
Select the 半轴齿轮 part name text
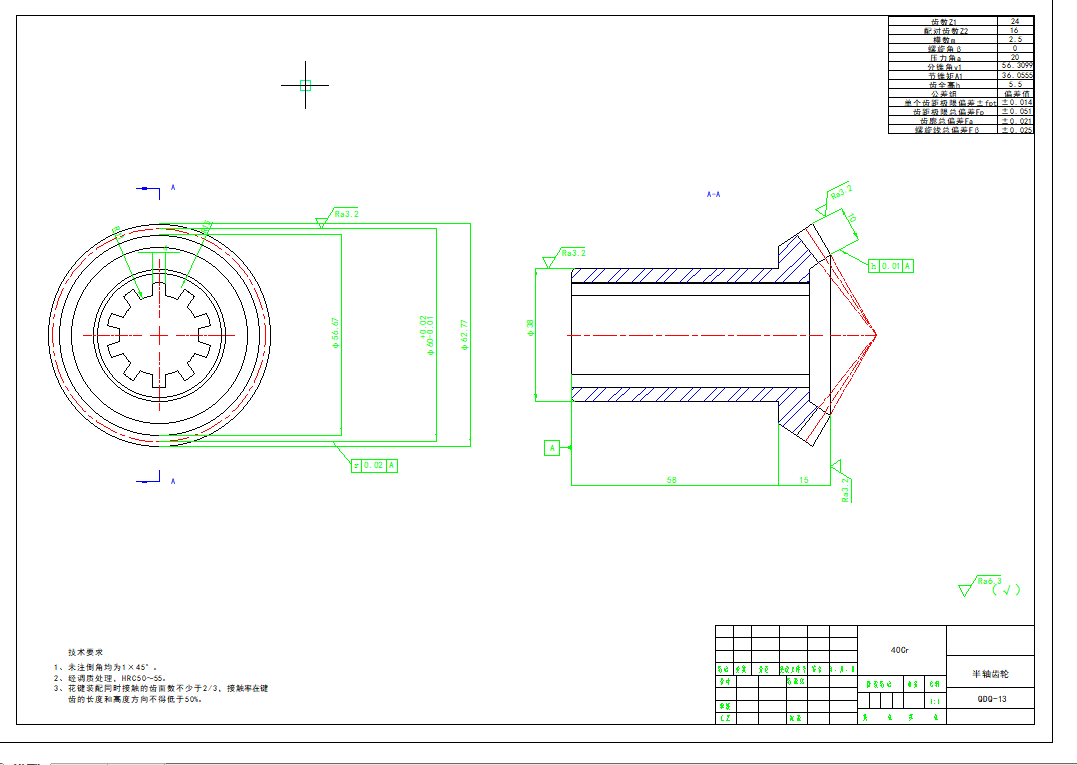coord(989,674)
